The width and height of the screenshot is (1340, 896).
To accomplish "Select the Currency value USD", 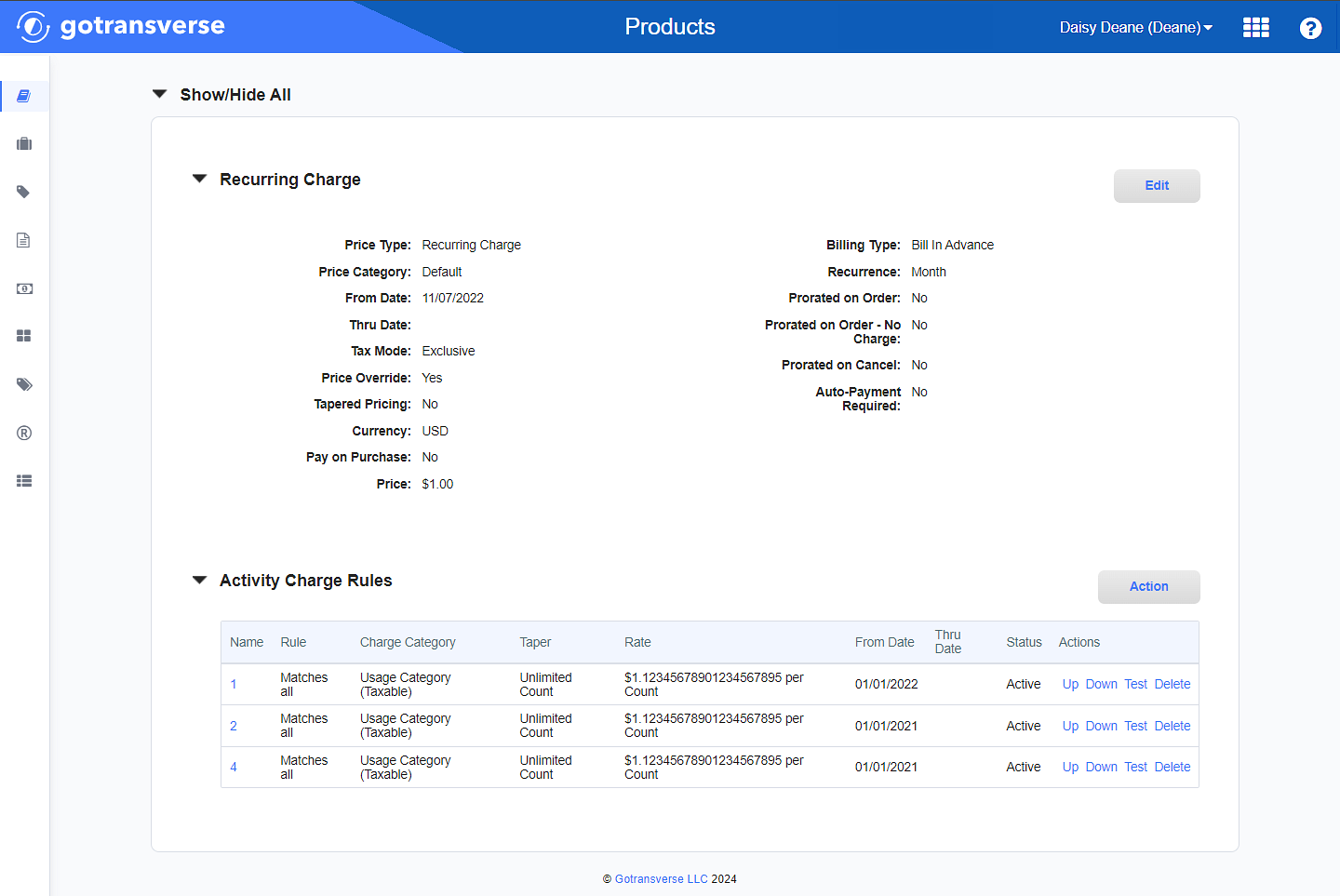I will point(435,431).
